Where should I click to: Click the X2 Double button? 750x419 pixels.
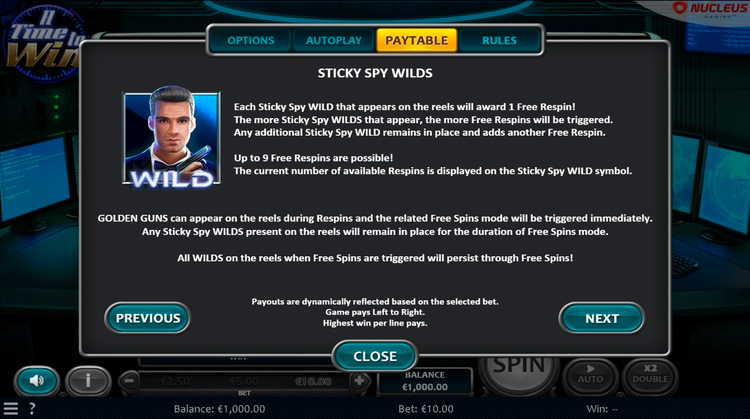coord(650,375)
